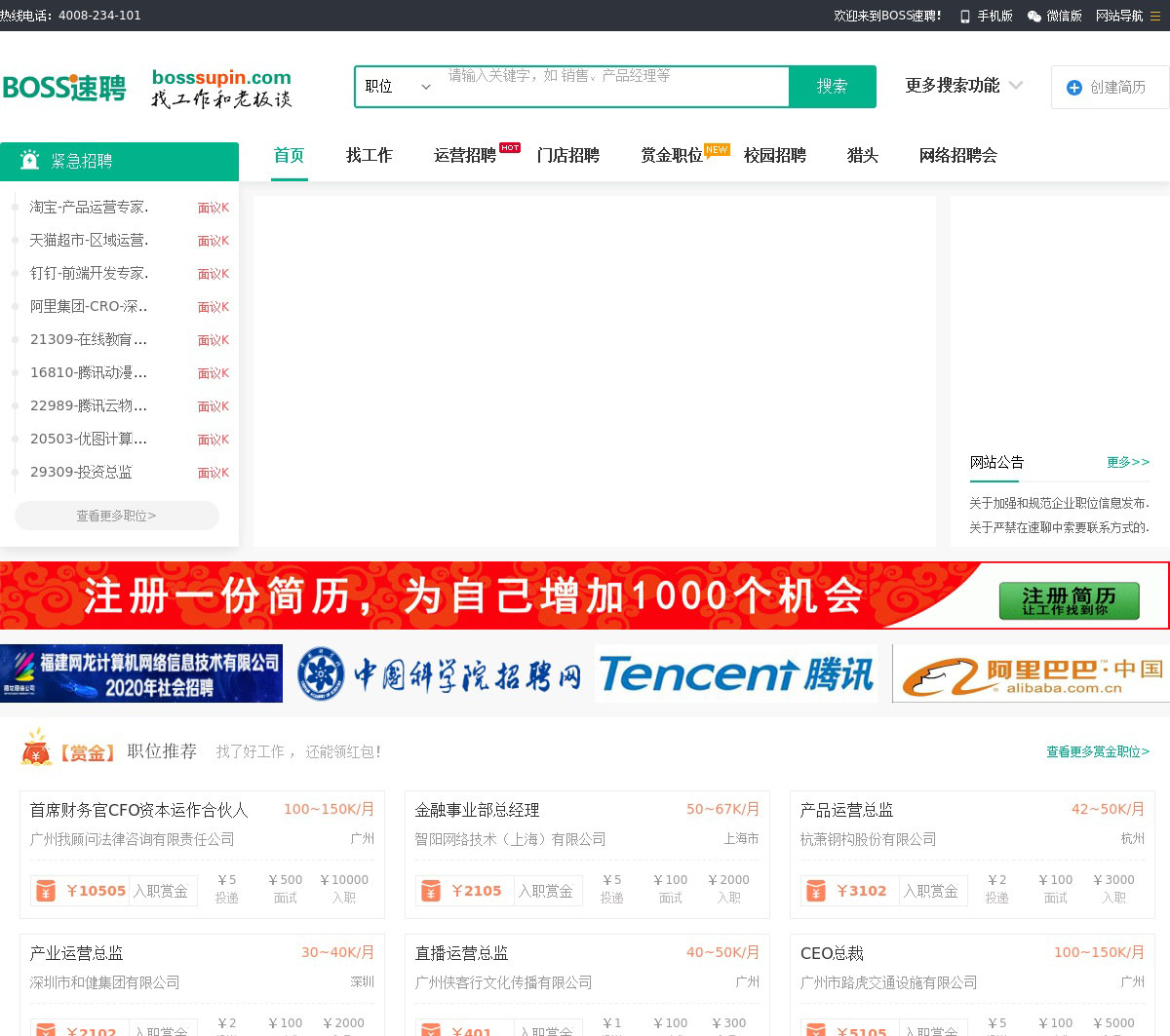
Task: Open the 淘宝-产品运营专家 urgent job listing
Action: point(89,208)
